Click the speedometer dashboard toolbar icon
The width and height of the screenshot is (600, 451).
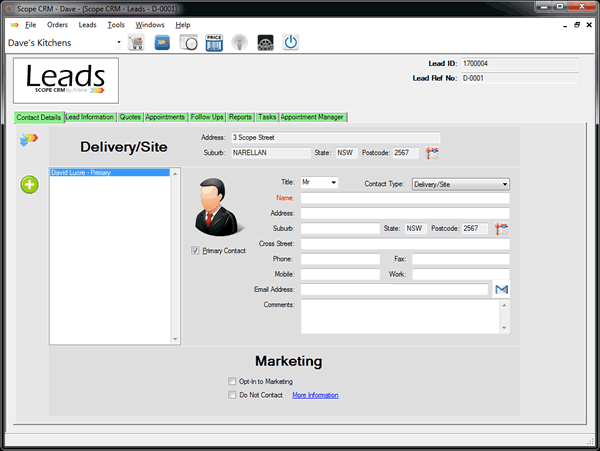[265, 43]
